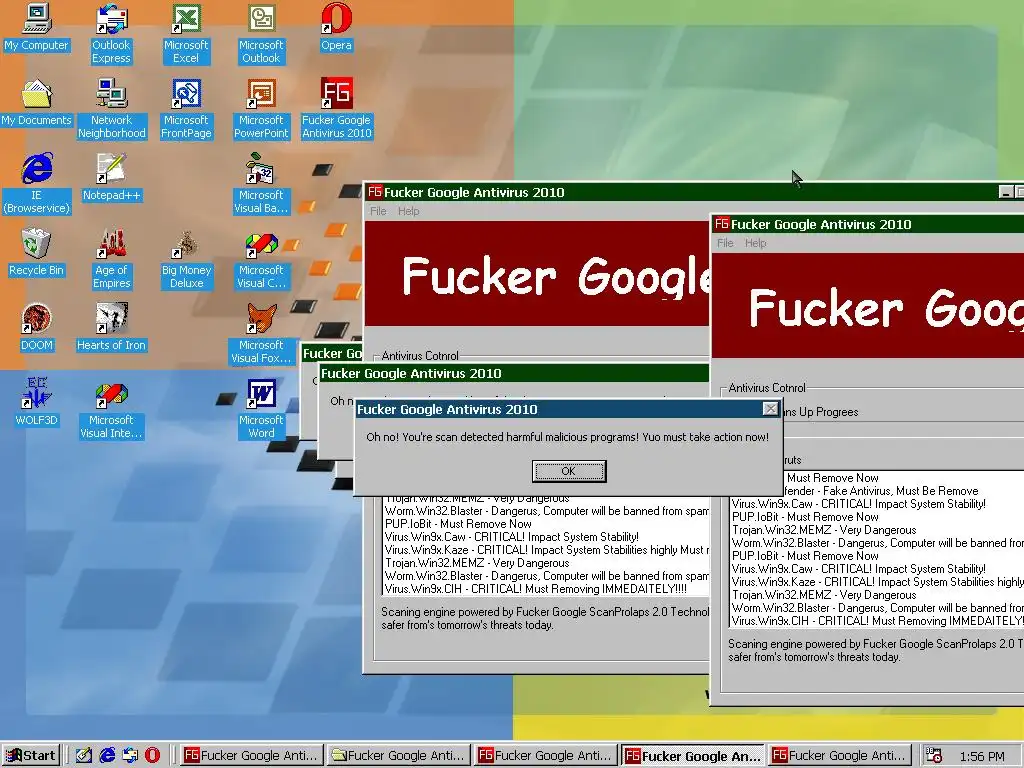
Task: Switch to the taskbar button with folder icon
Action: pos(399,756)
